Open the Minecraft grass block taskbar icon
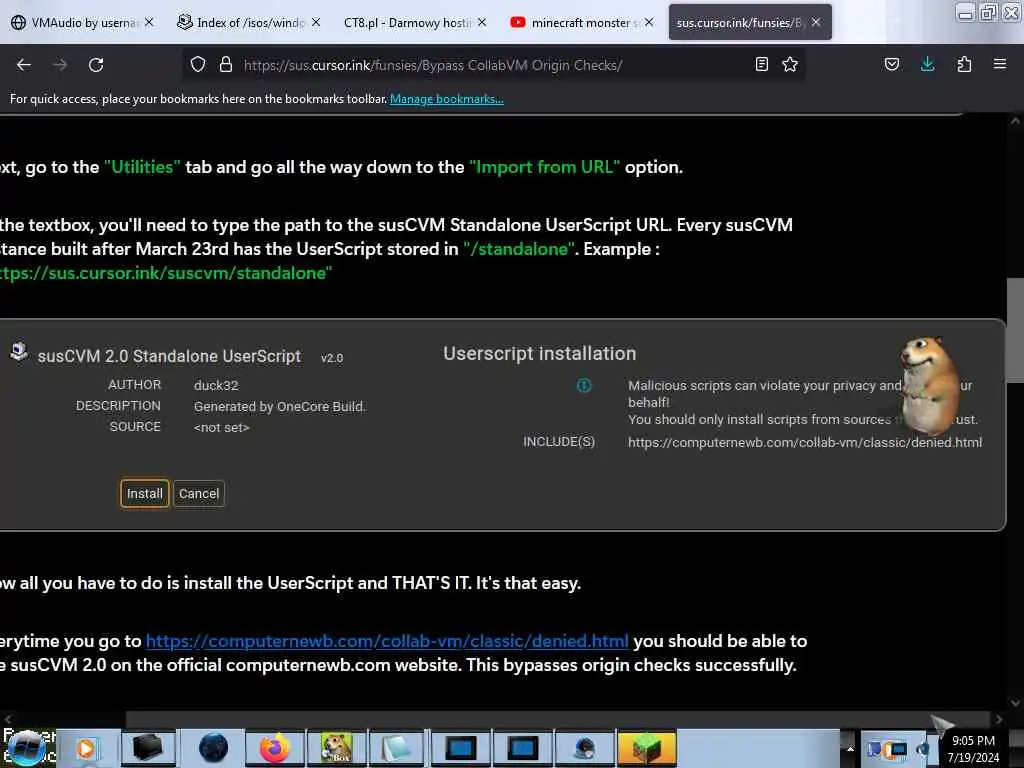This screenshot has width=1024, height=768. coord(645,748)
